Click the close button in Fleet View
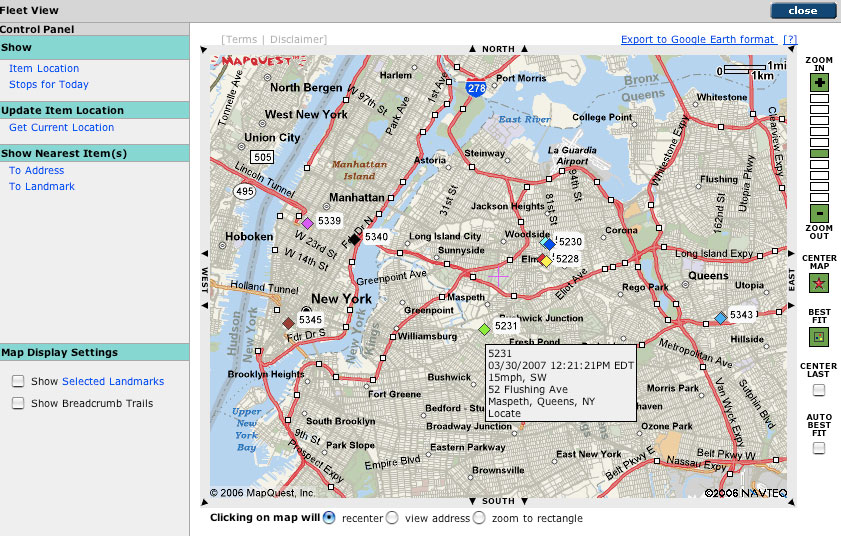Image resolution: width=841 pixels, height=536 pixels. (x=803, y=11)
